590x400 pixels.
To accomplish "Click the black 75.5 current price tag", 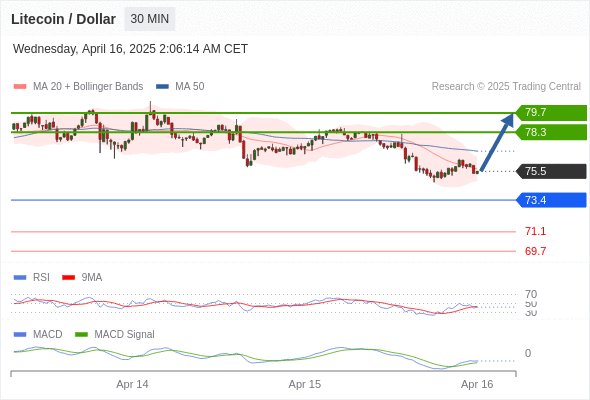I will (551, 171).
